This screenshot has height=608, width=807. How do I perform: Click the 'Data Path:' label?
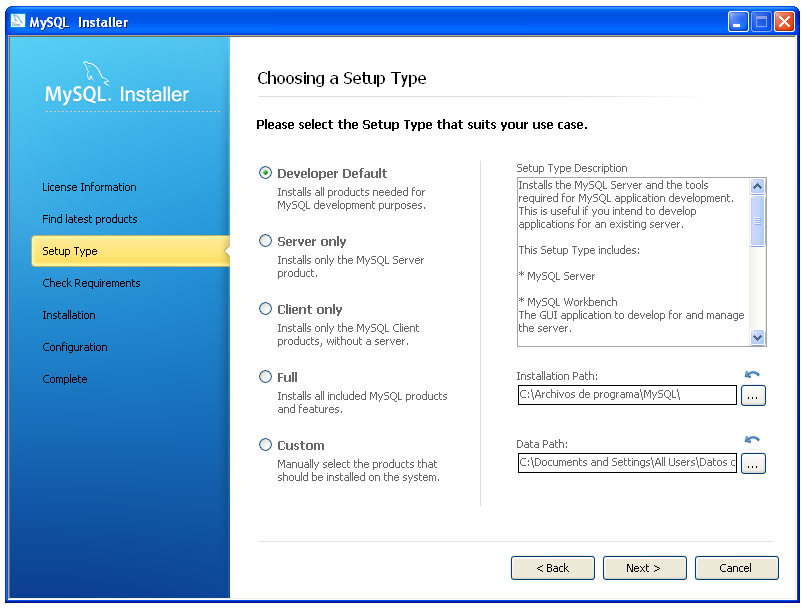[542, 444]
